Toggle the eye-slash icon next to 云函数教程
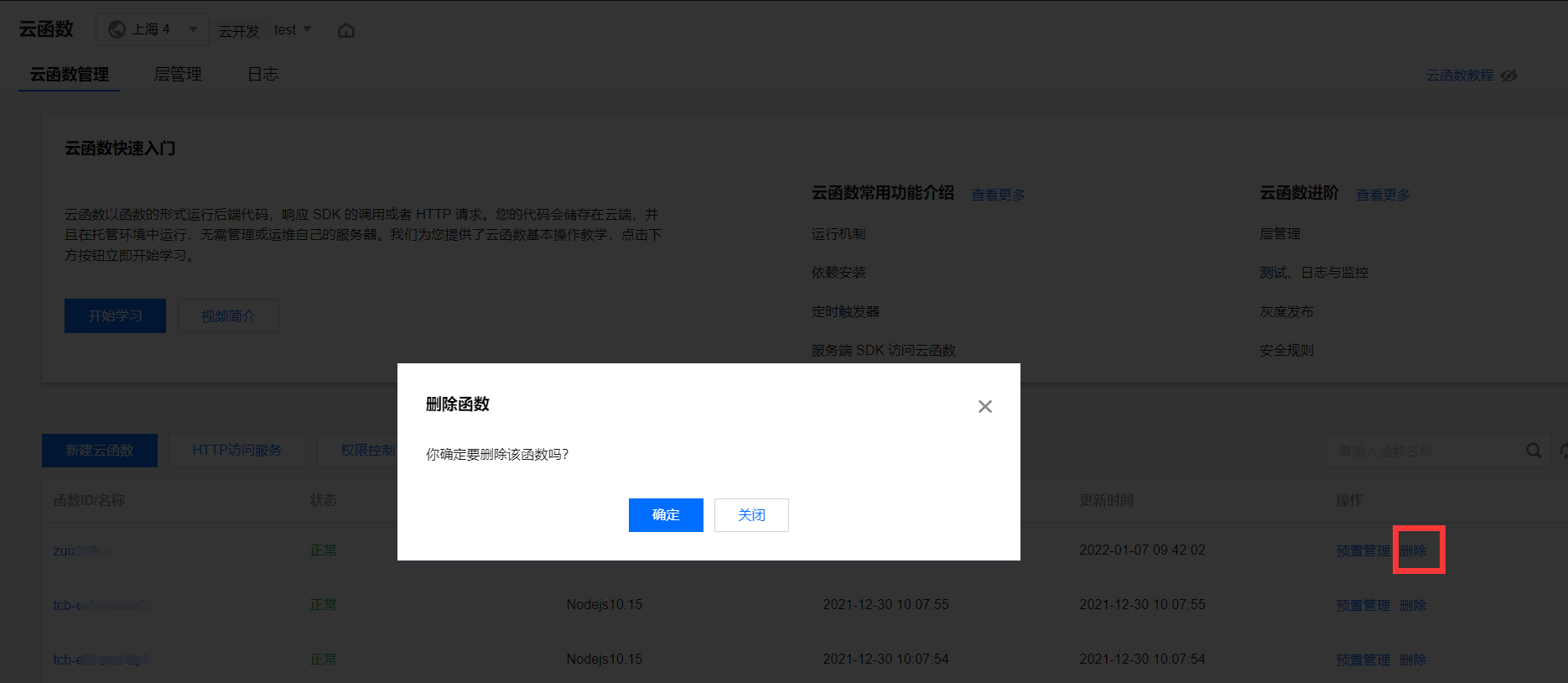The height and width of the screenshot is (683, 1568). (1508, 76)
